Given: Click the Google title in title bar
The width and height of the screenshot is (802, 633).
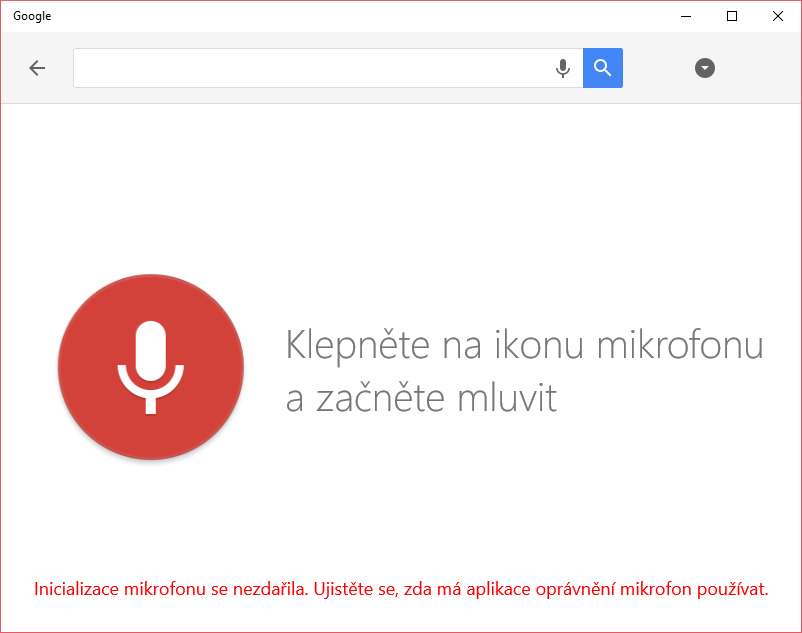Looking at the screenshot, I should click(x=32, y=16).
